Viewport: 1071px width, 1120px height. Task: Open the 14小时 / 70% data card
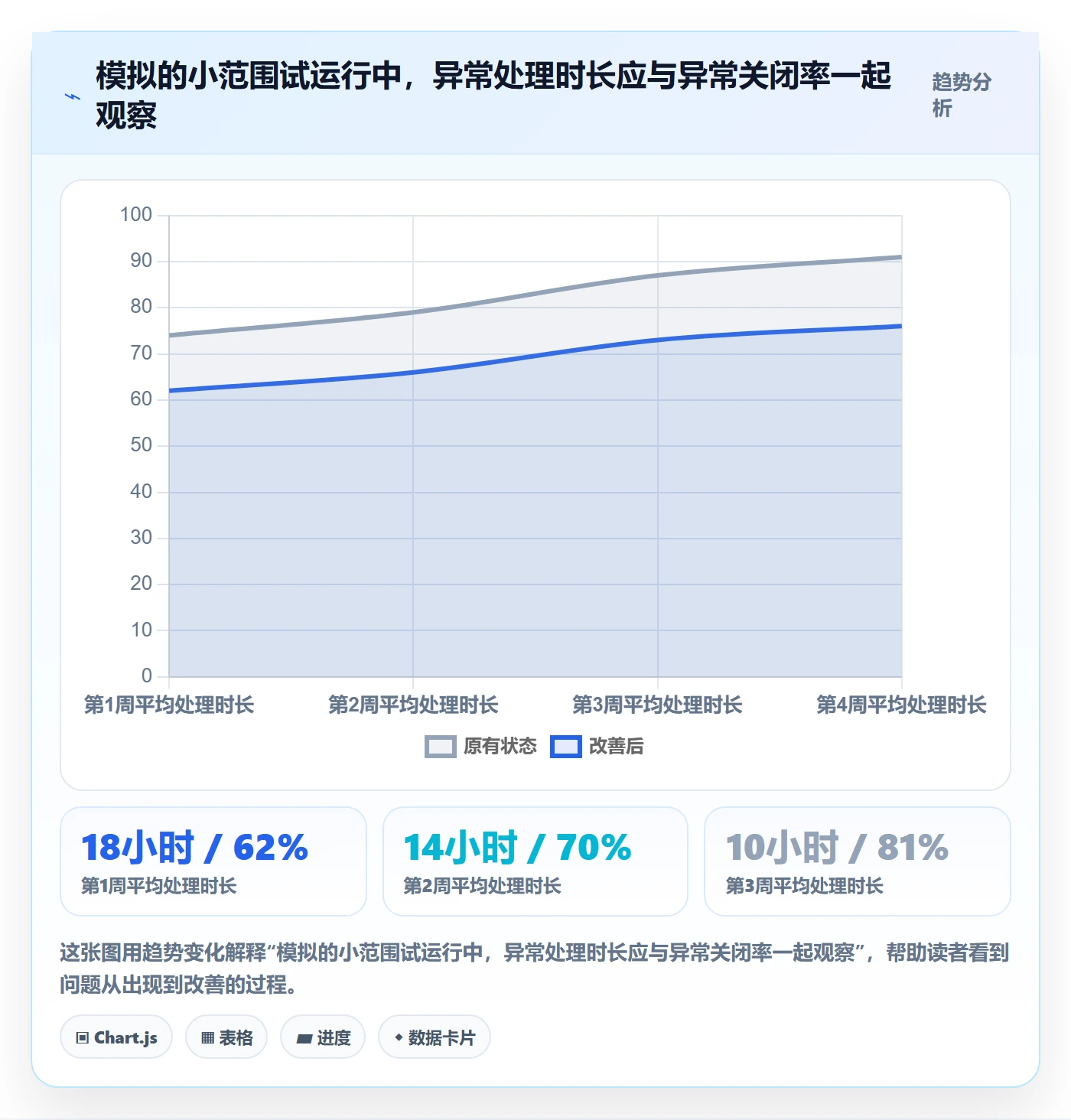(535, 861)
